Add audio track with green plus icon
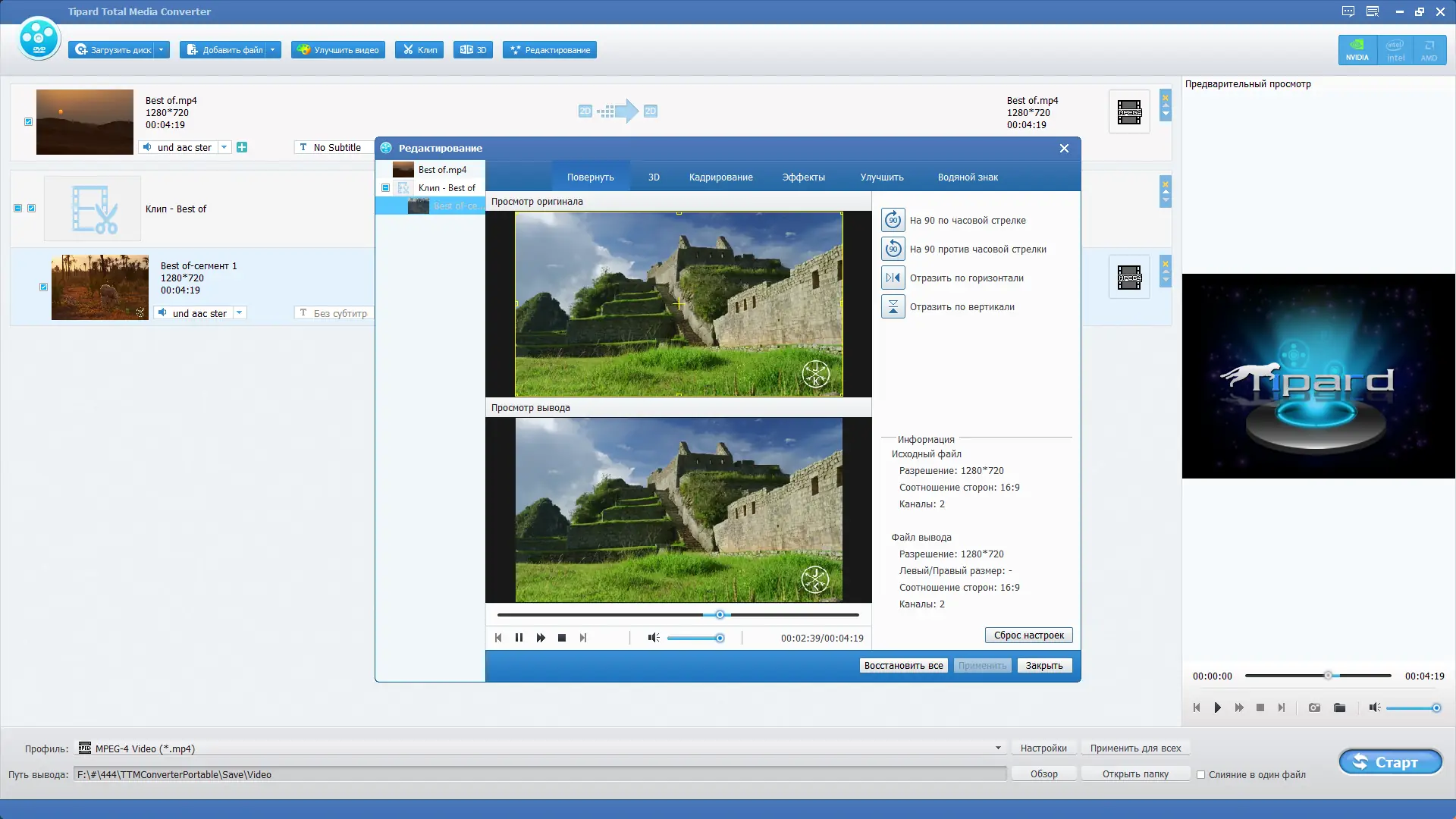Image resolution: width=1456 pixels, height=819 pixels. pyautogui.click(x=242, y=147)
